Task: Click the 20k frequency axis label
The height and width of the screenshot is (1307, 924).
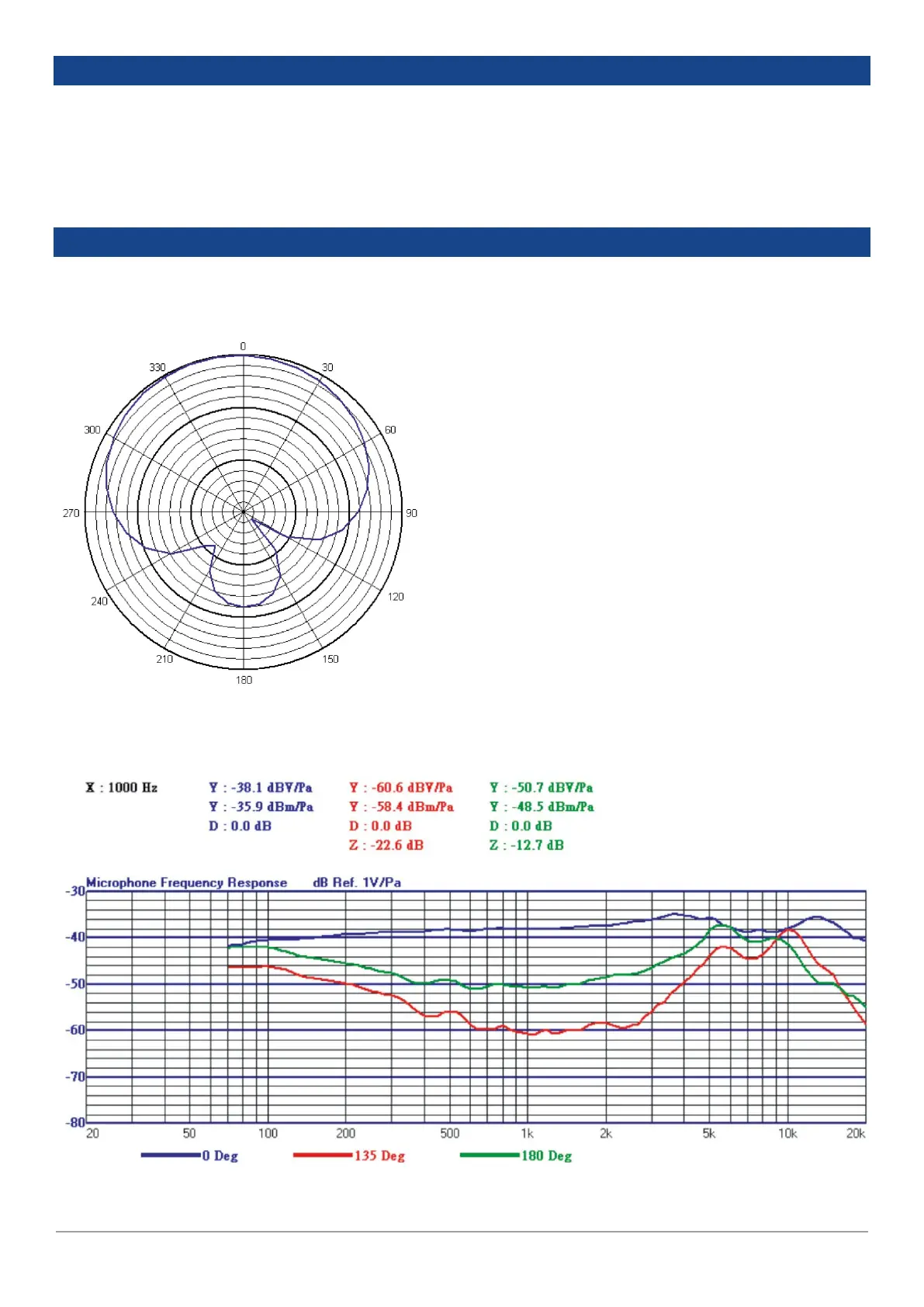Action: pyautogui.click(x=855, y=1134)
